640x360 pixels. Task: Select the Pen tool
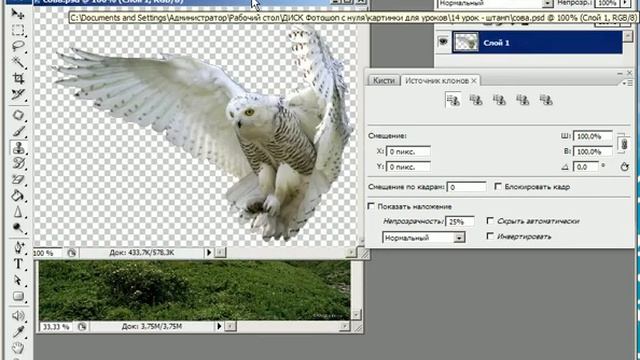click(18, 248)
